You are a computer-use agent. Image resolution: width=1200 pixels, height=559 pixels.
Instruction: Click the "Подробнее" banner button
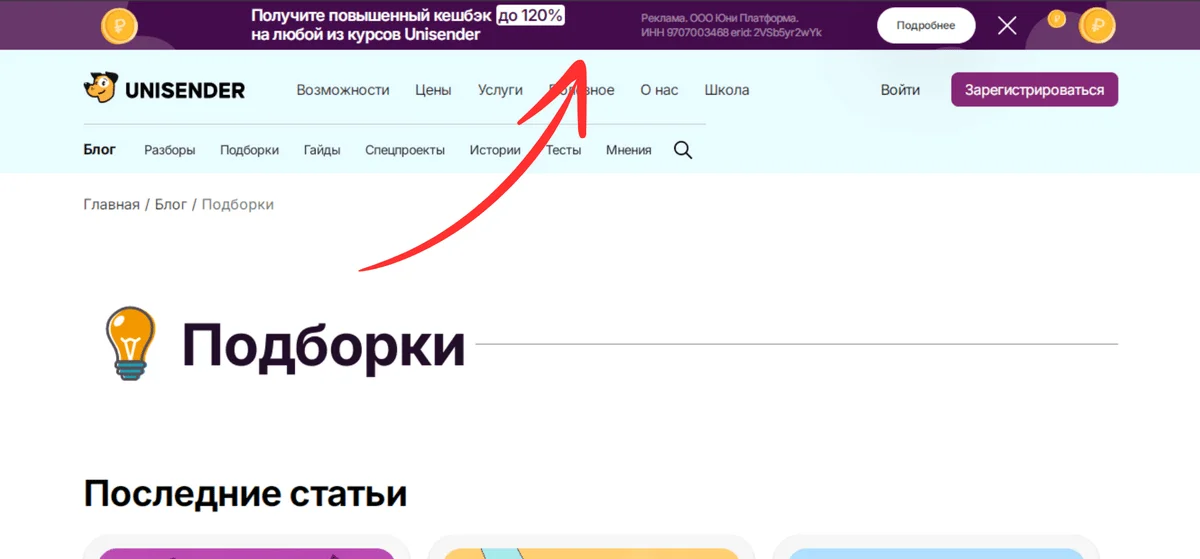pyautogui.click(x=926, y=26)
